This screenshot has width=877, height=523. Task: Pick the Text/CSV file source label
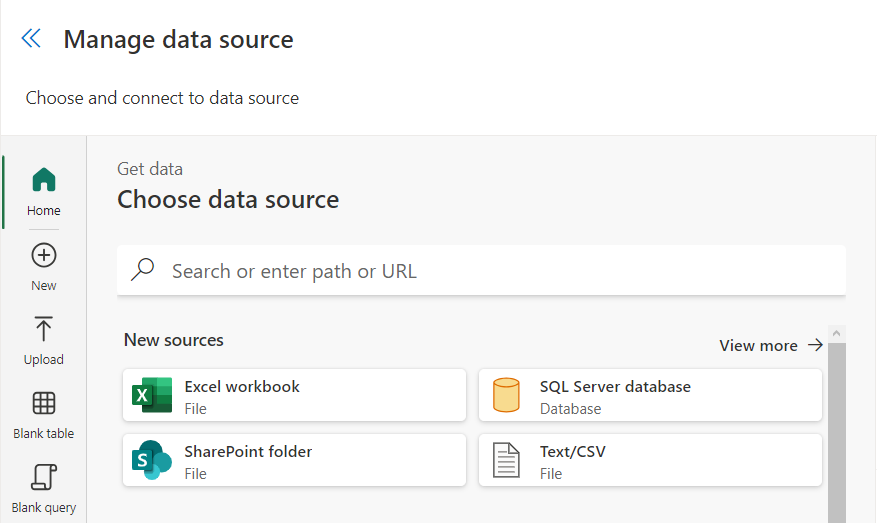click(x=573, y=452)
